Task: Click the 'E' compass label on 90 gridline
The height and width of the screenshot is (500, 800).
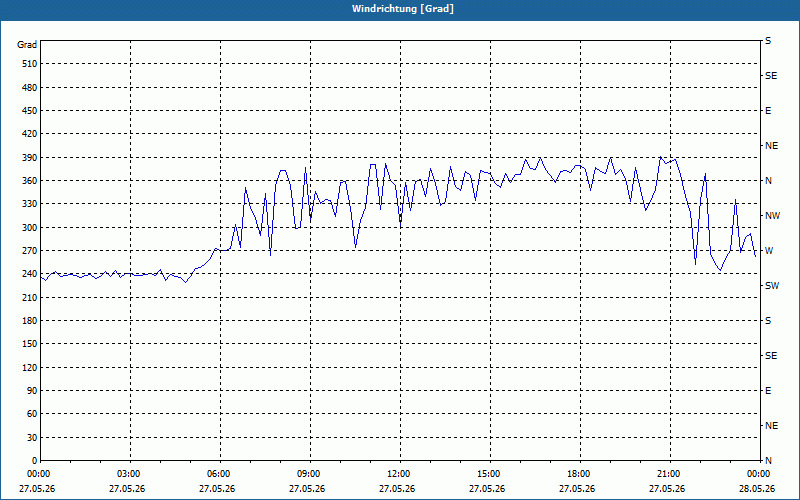Action: click(x=768, y=391)
